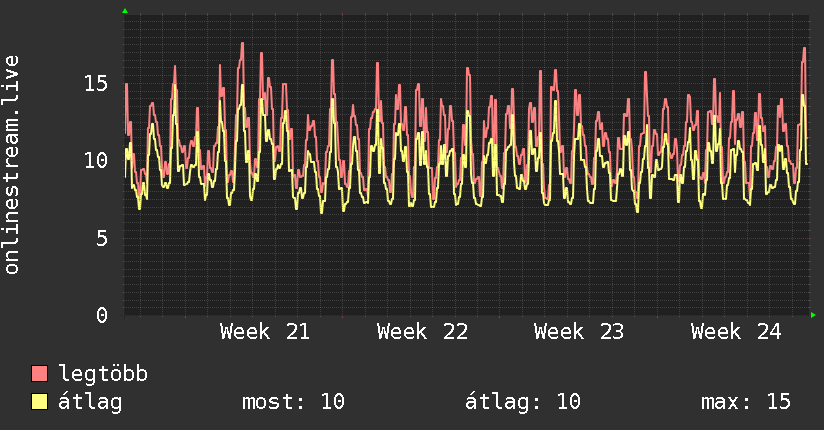Click the green arrow atop the y-axis
The width and height of the screenshot is (824, 430).
(x=125, y=11)
